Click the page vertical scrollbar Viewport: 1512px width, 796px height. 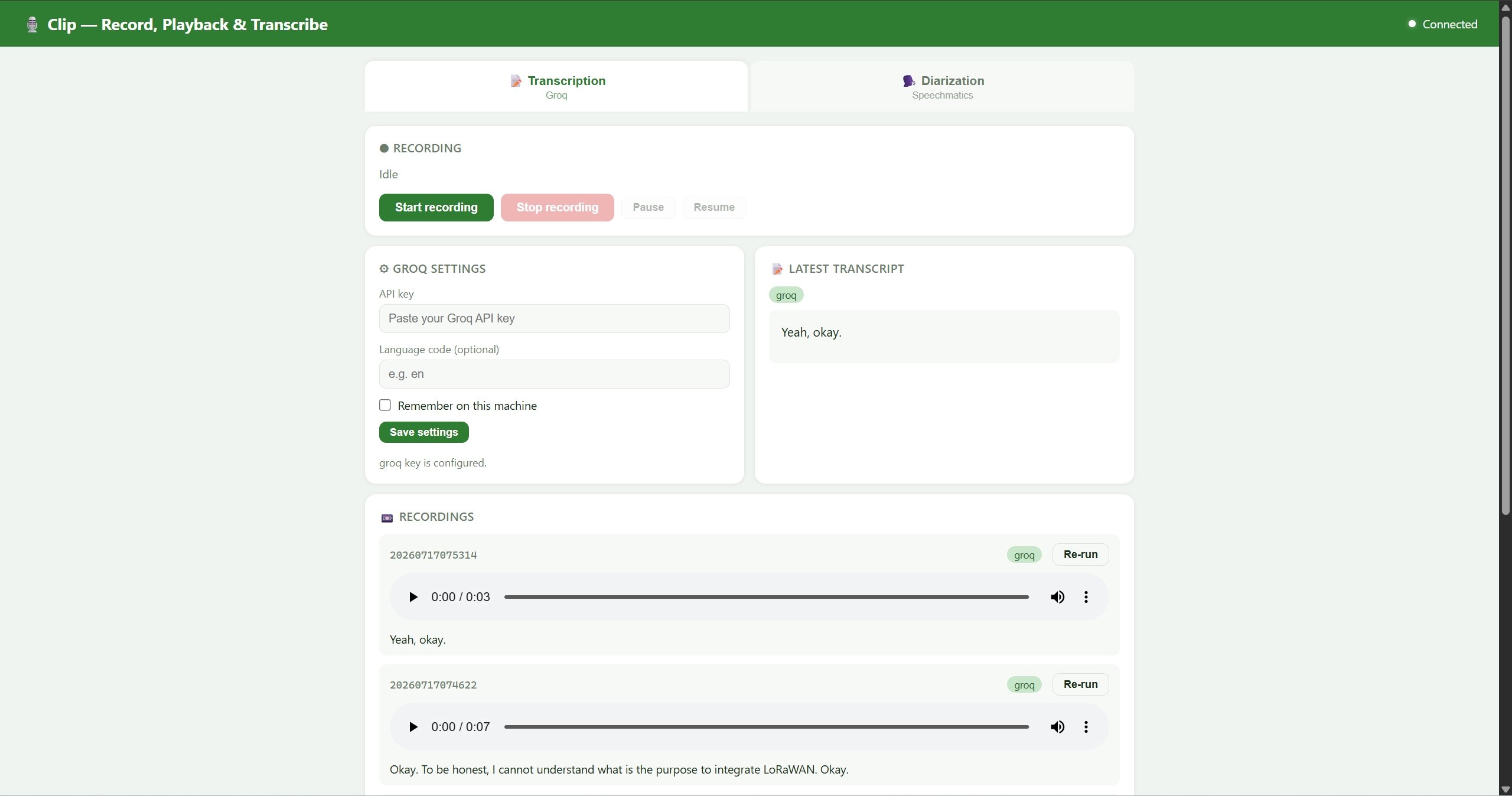coord(1506,266)
